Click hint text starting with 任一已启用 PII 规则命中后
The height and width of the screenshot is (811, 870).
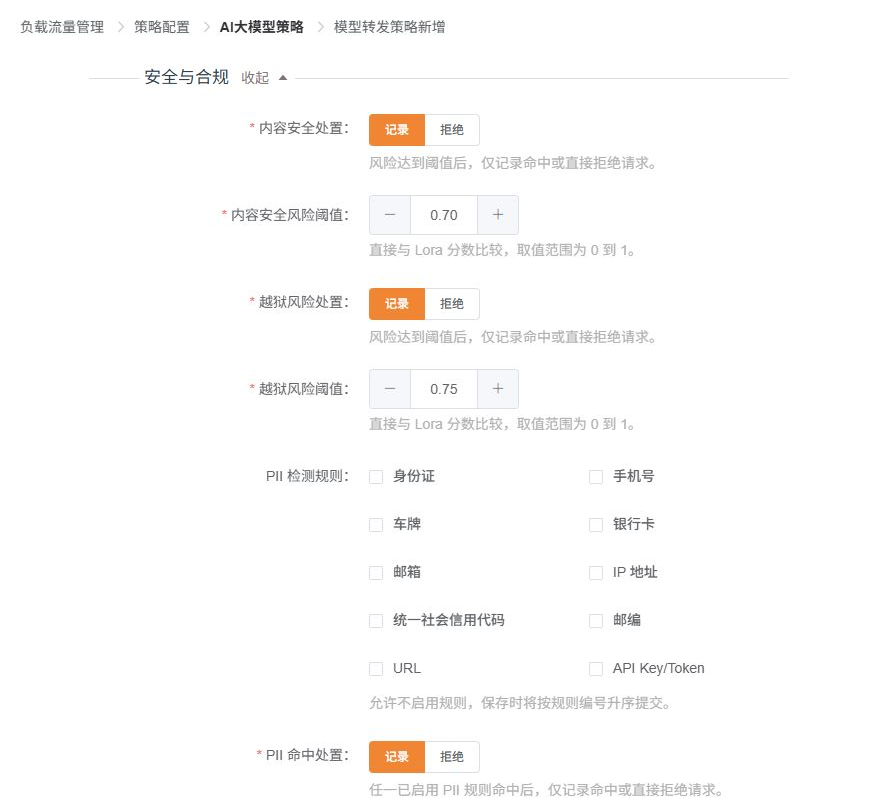(546, 789)
